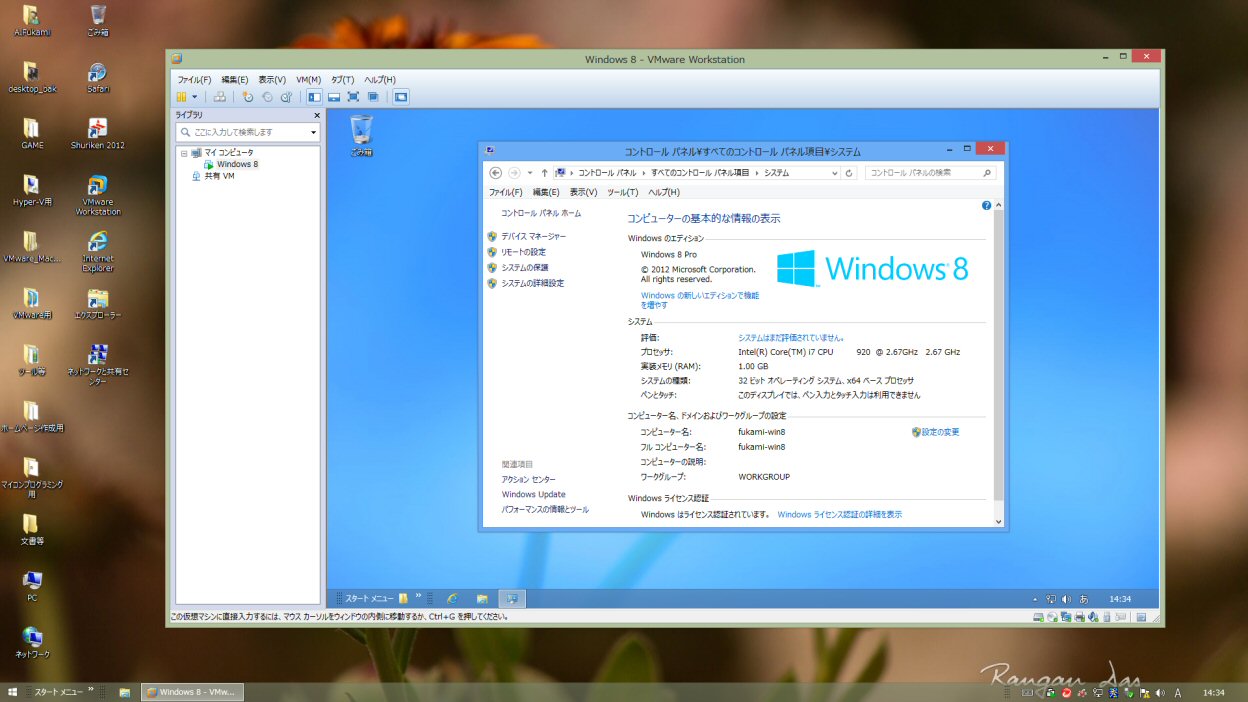Show hidden icons in guest tray
The width and height of the screenshot is (1248, 702).
coord(1036,598)
